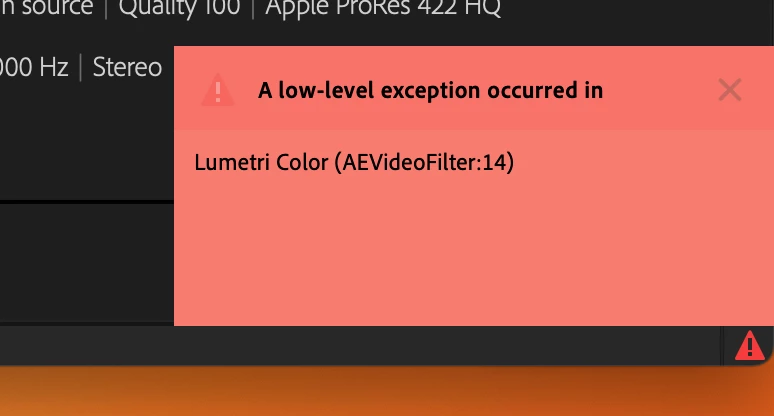Click the orange desktop wallpaper below the window
Screen dimensions: 774x416
(387, 391)
